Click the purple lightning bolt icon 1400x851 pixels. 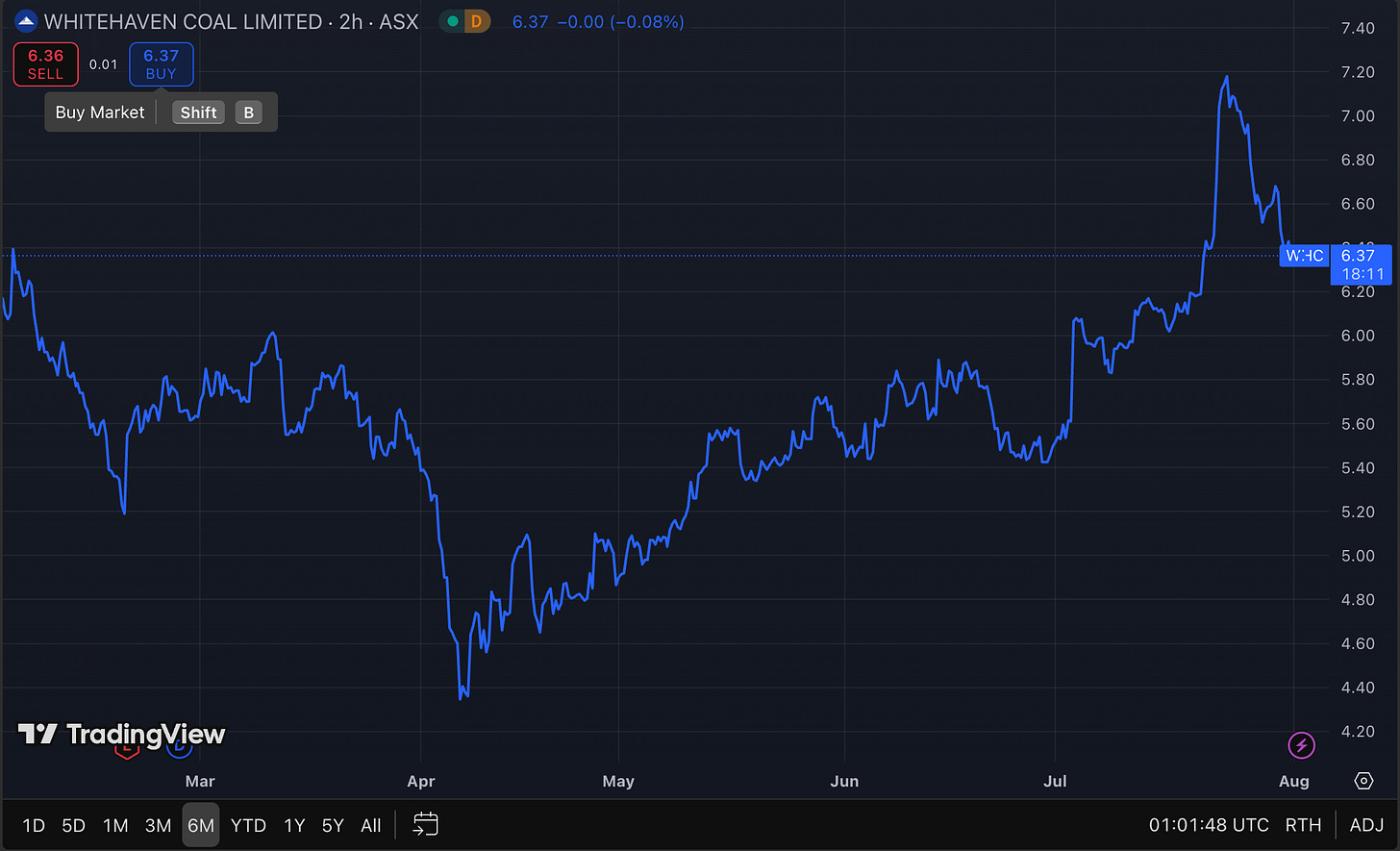(x=1300, y=744)
